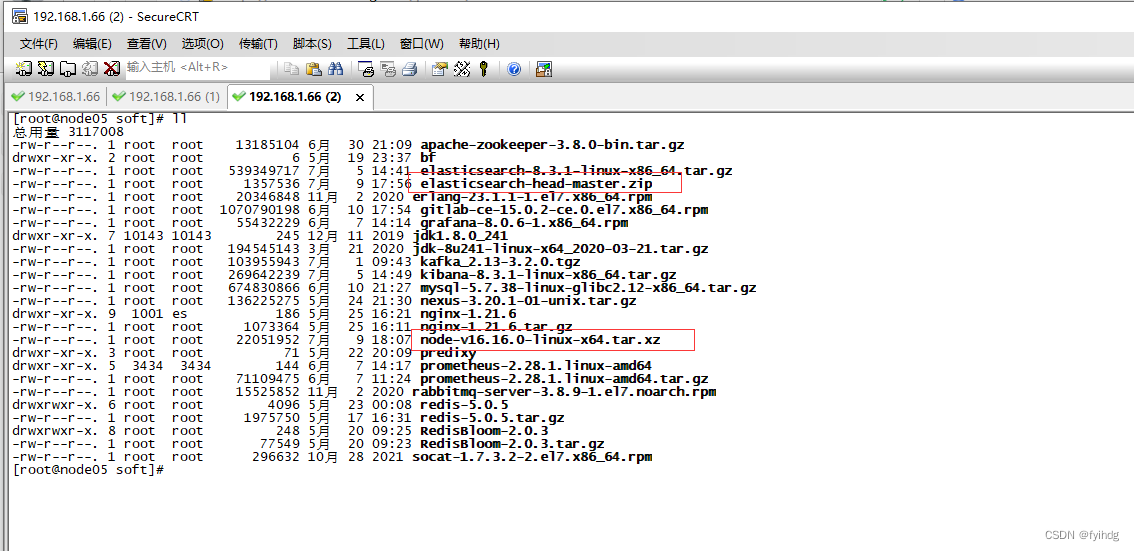The height and width of the screenshot is (551, 1134).
Task: Click the SecureCRT title bar application icon
Action: point(20,16)
